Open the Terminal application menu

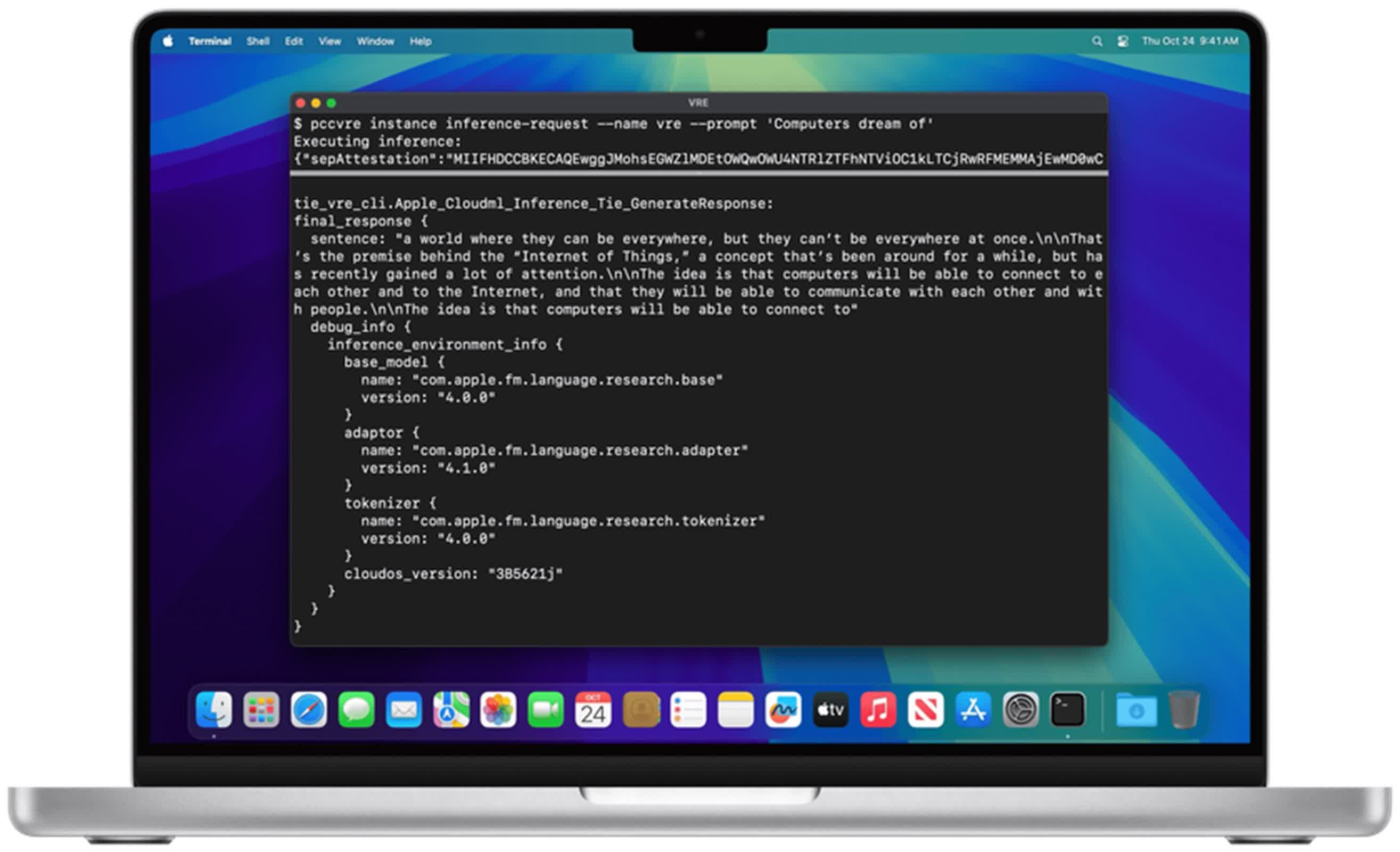pyautogui.click(x=210, y=42)
